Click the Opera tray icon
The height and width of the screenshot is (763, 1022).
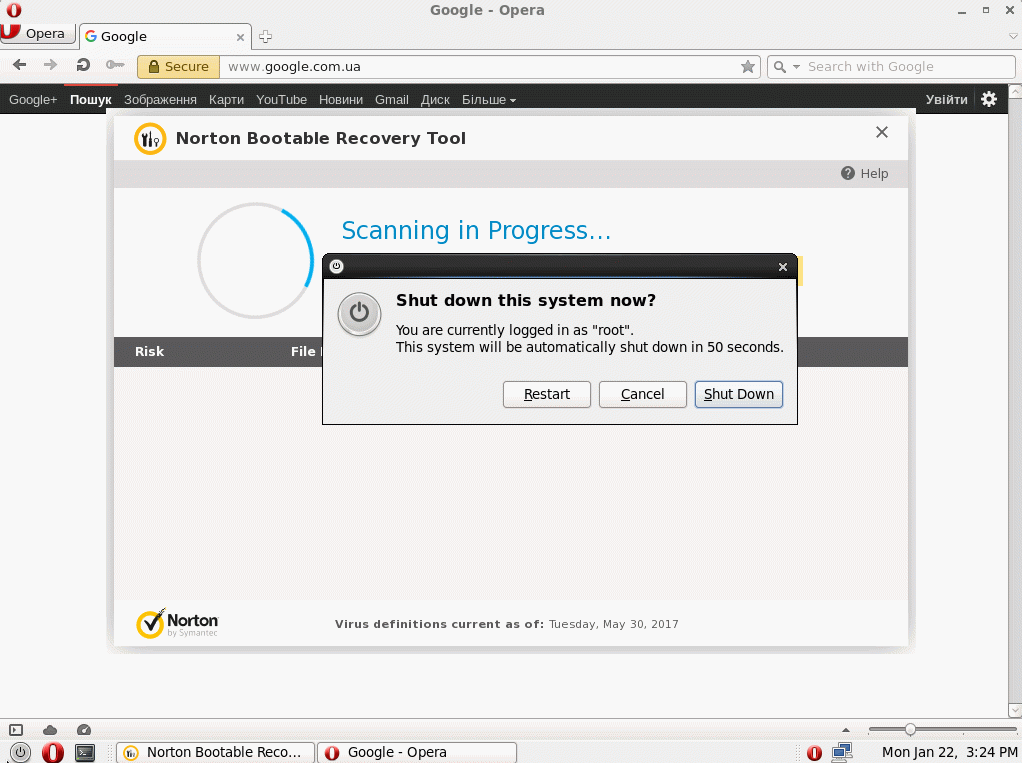coord(814,753)
